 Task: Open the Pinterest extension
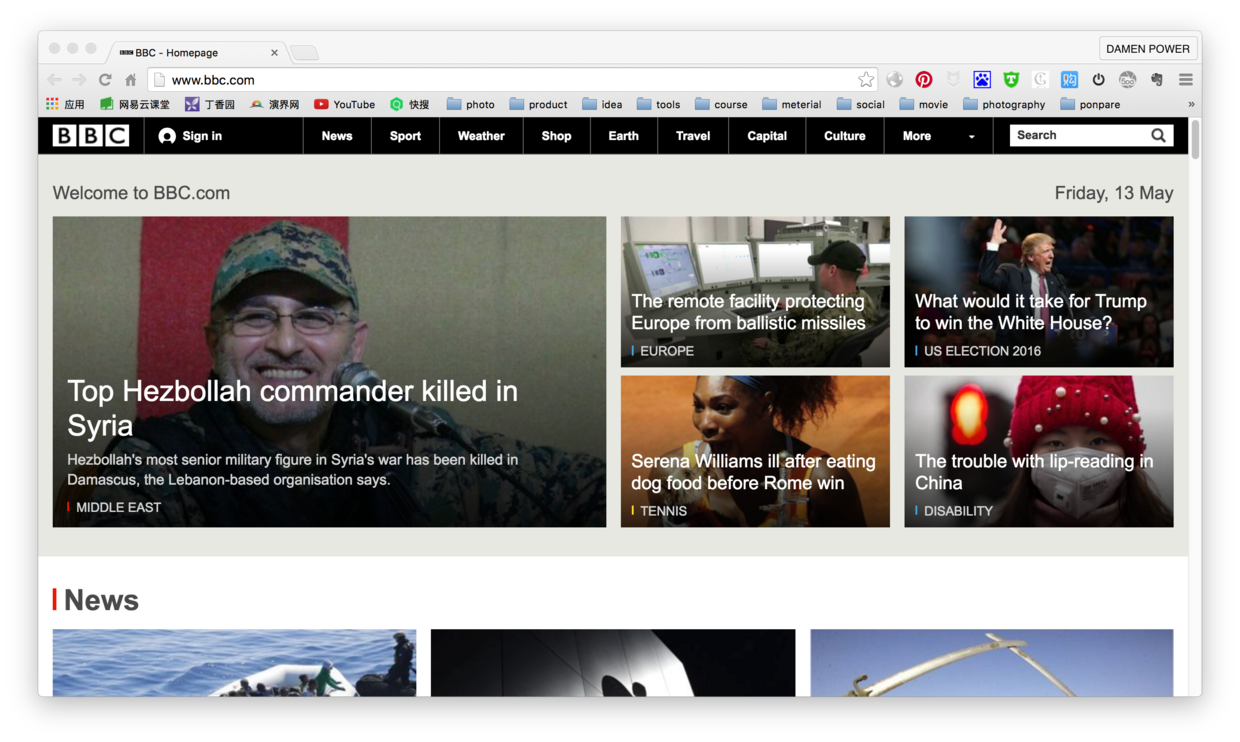tap(924, 80)
